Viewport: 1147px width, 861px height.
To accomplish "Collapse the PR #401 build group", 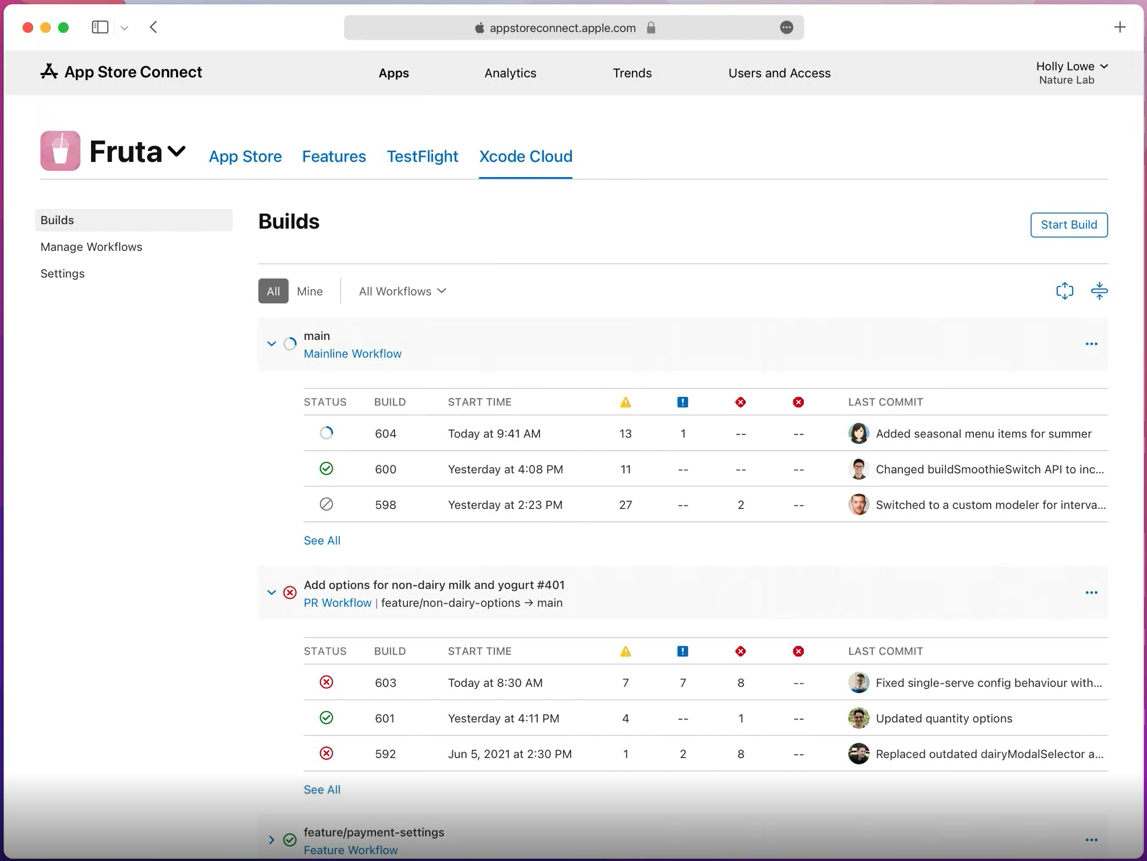I will click(271, 593).
